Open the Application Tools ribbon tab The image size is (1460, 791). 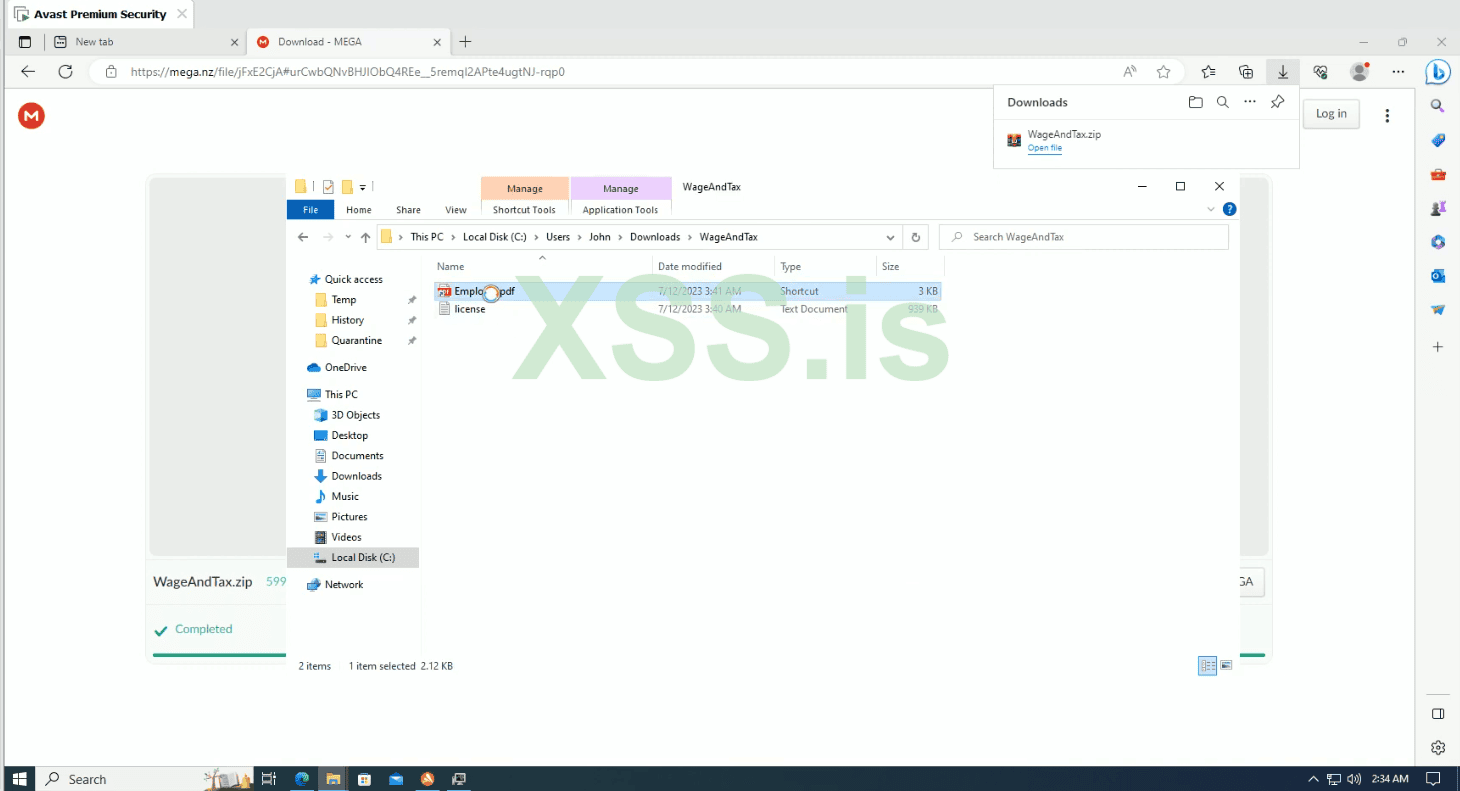pyautogui.click(x=620, y=210)
